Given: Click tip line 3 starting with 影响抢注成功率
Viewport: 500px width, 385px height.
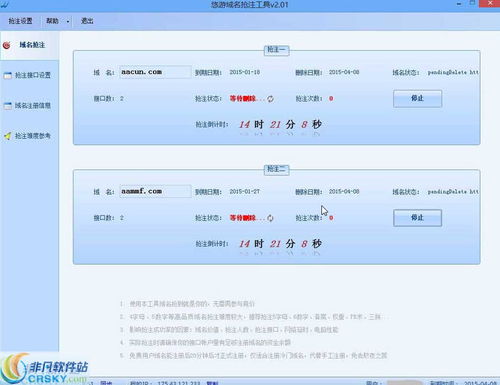Looking at the screenshot, I should 229,330.
